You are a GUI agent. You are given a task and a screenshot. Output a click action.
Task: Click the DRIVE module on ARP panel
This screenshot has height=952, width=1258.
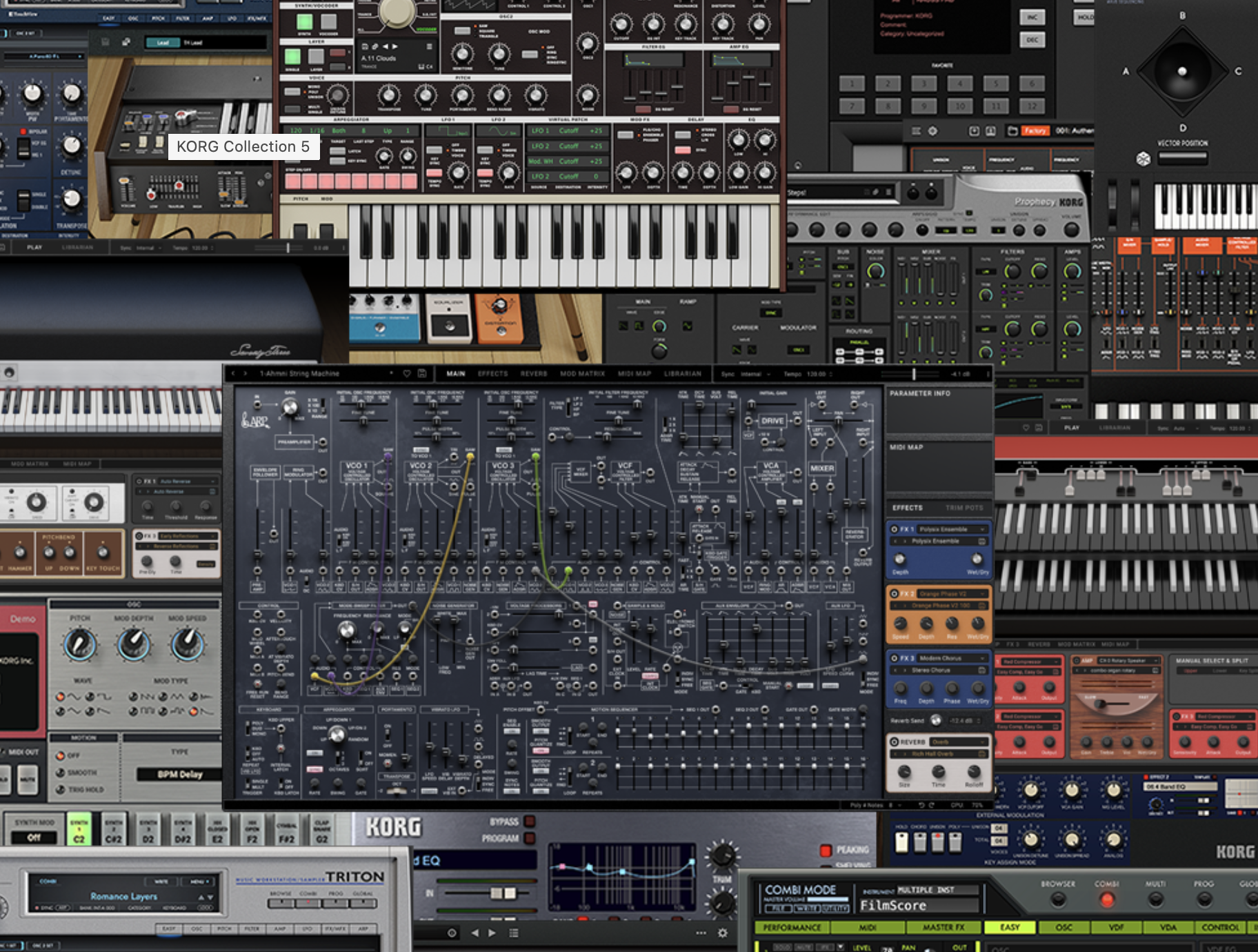(x=772, y=420)
